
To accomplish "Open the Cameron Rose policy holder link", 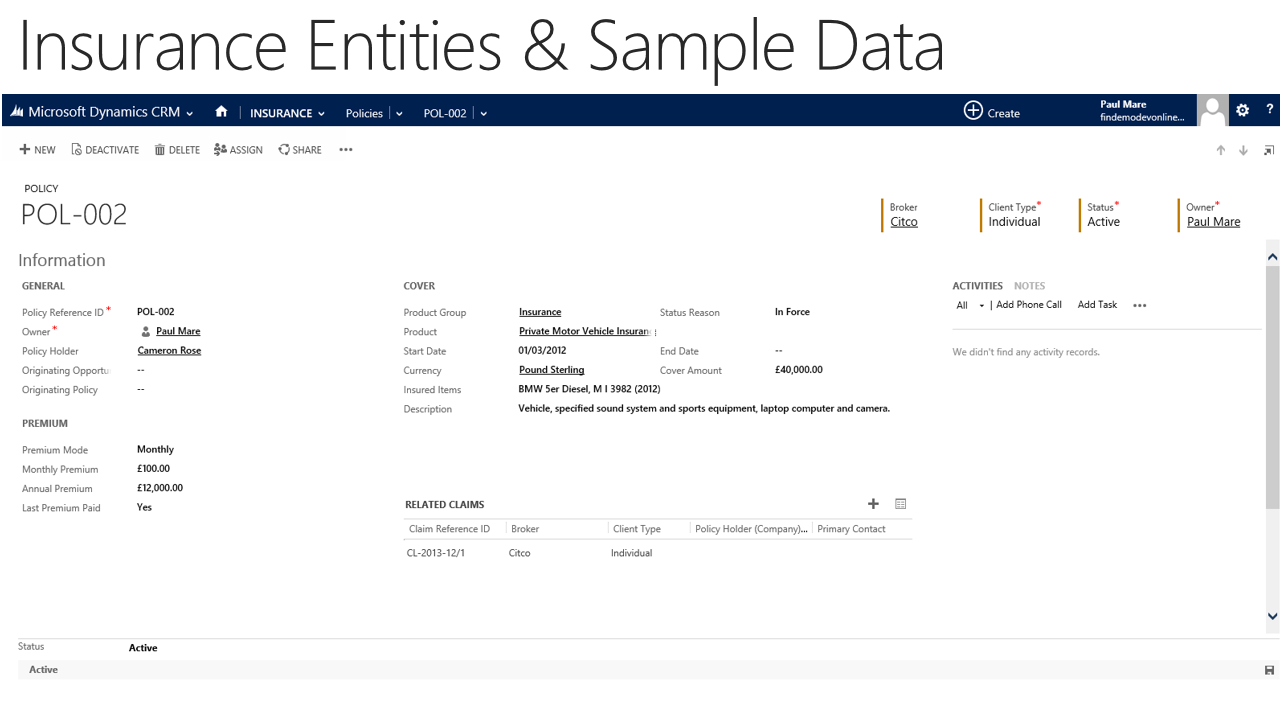I will (x=169, y=351).
